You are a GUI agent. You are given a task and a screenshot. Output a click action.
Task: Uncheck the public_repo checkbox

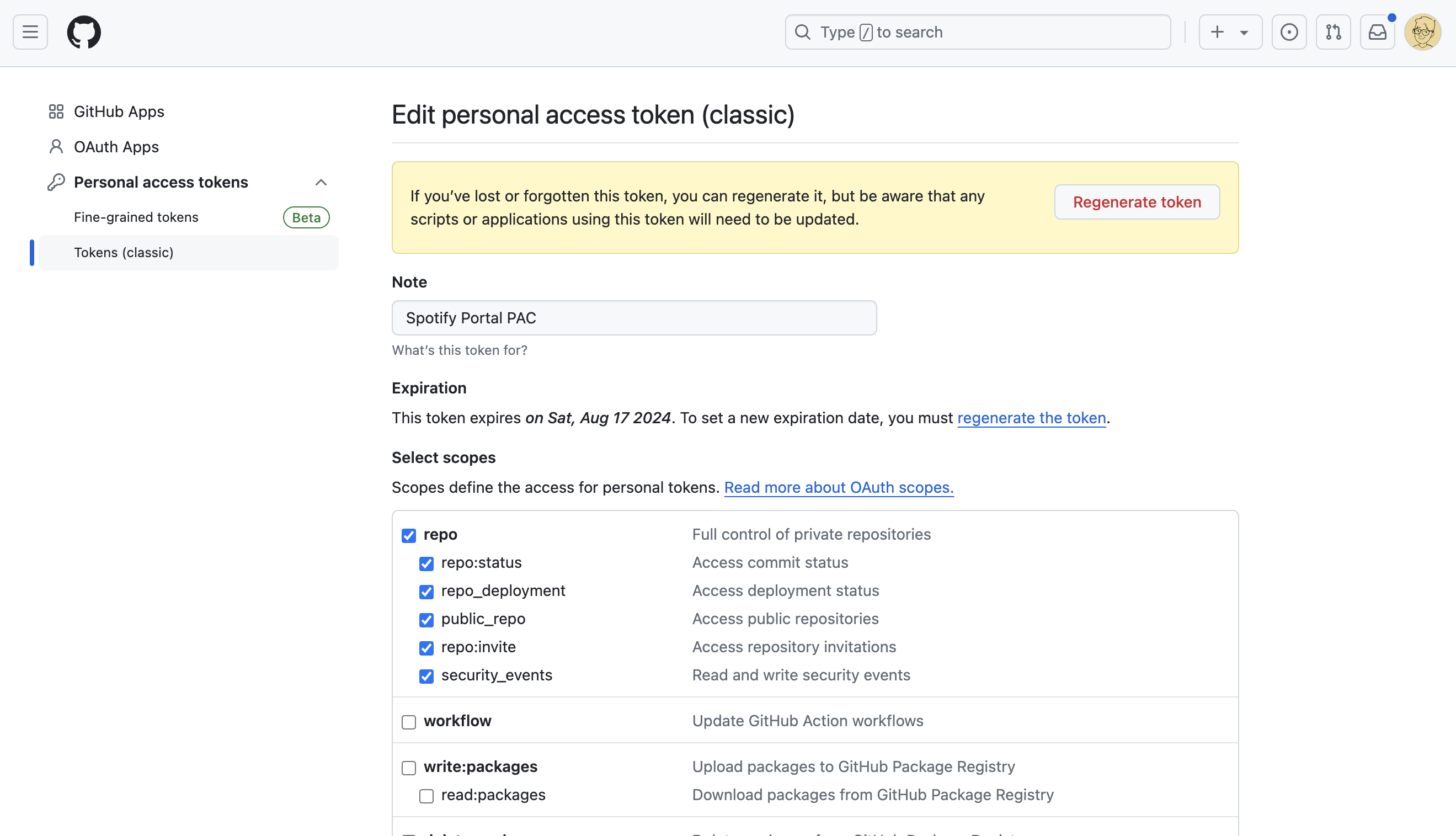[426, 620]
